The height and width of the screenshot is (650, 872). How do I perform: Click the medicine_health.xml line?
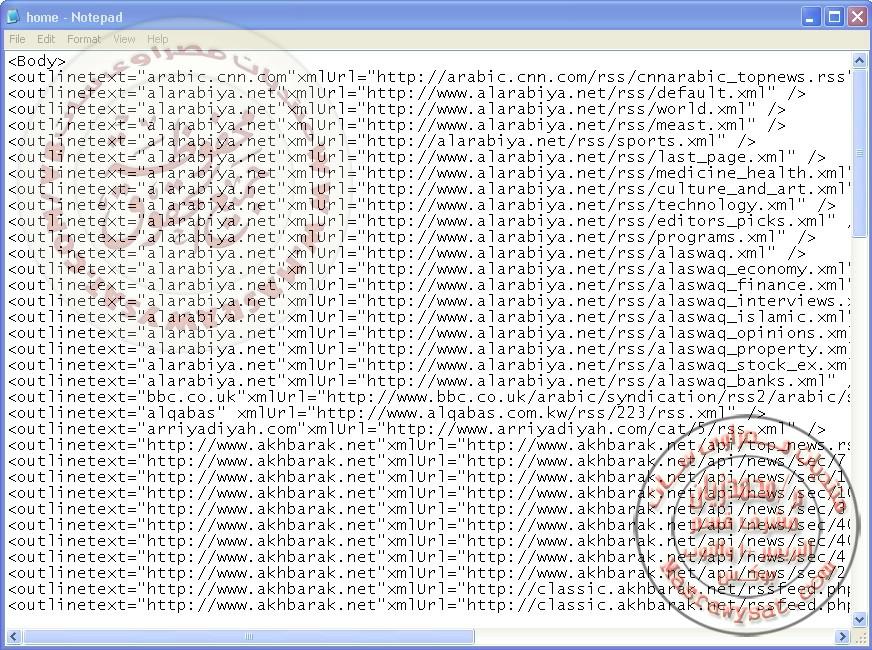click(x=429, y=173)
